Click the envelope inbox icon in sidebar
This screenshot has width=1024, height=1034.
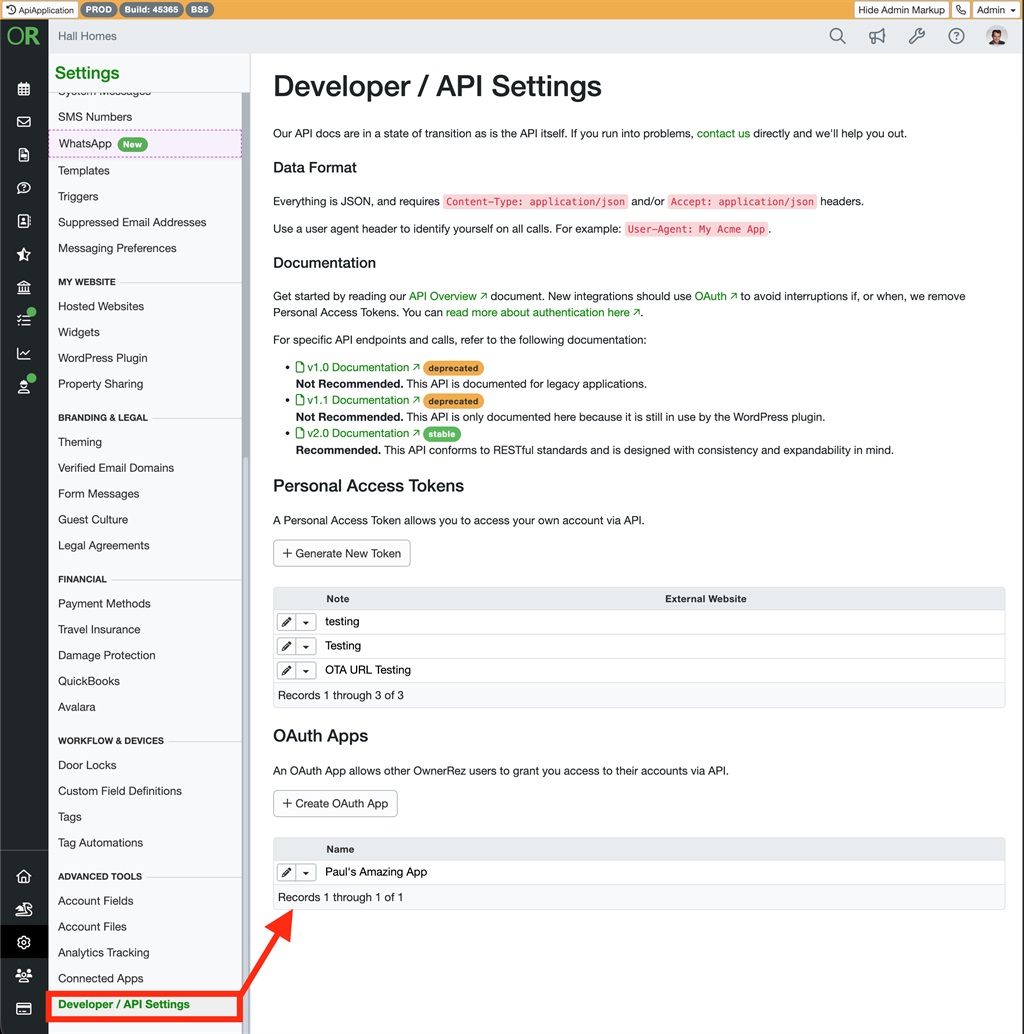click(x=24, y=122)
